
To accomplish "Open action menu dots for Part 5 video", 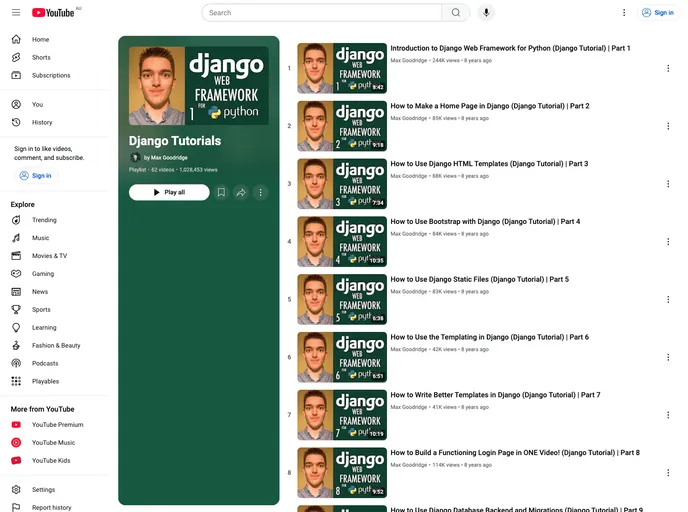I will tap(668, 299).
